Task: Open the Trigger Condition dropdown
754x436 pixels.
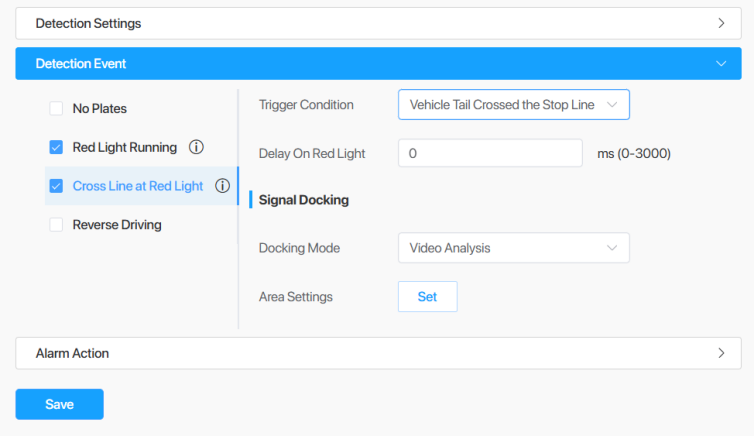Action: [514, 104]
